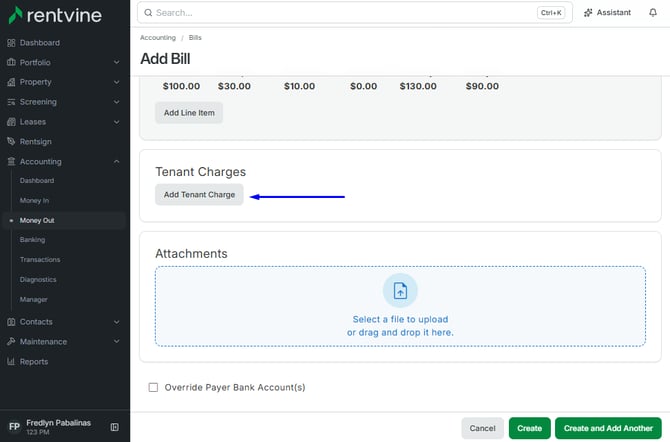Click the Reports chart icon
The height and width of the screenshot is (442, 670).
11,362
